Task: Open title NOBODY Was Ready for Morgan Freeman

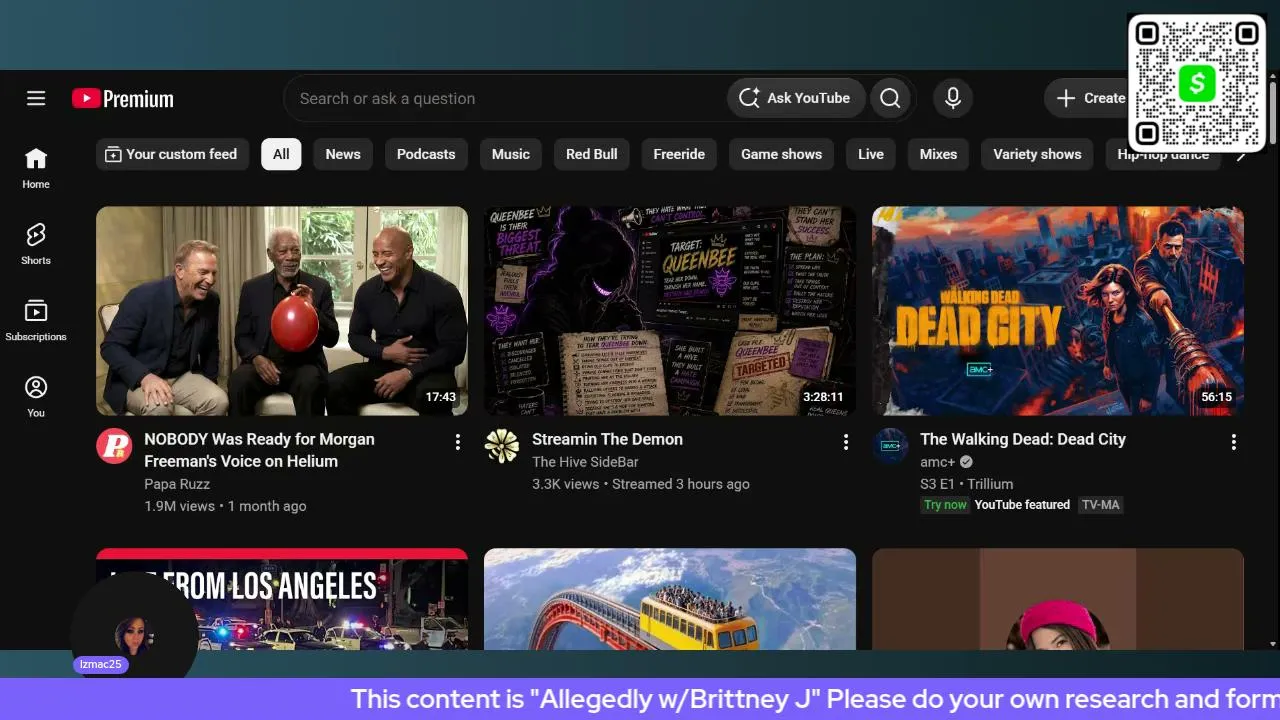Action: click(x=259, y=450)
